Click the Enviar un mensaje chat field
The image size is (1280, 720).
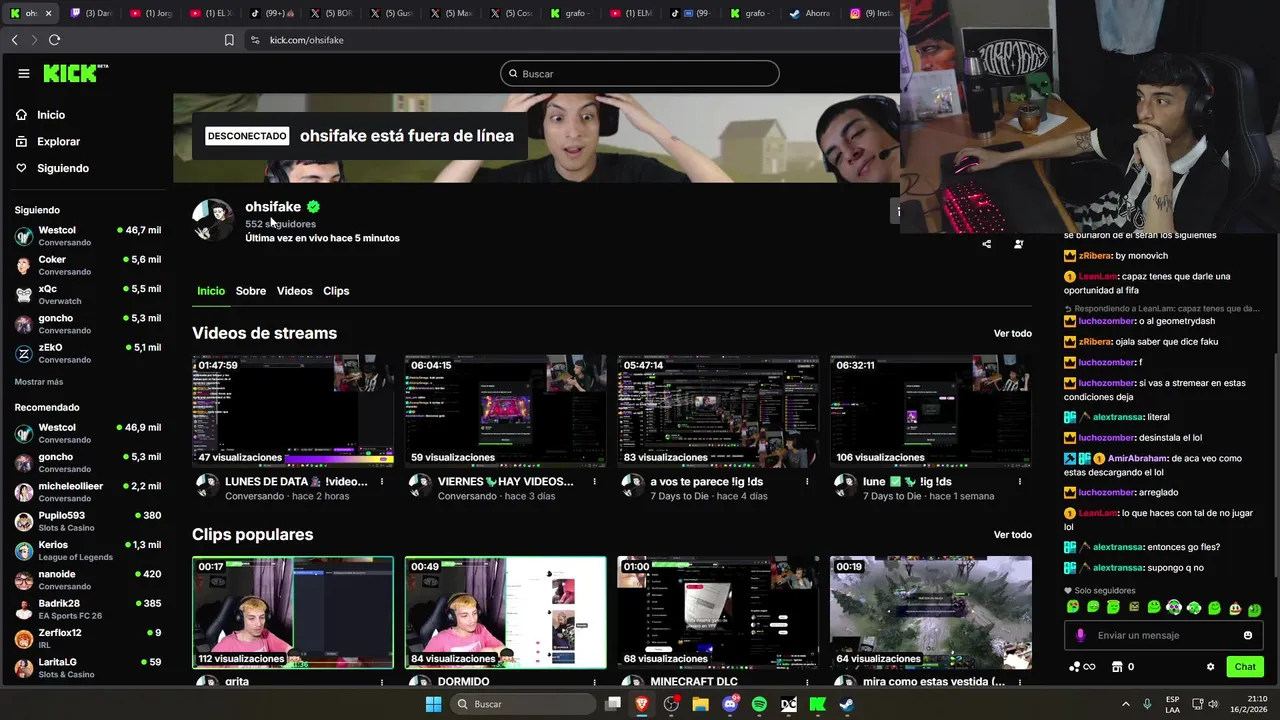click(x=1165, y=635)
